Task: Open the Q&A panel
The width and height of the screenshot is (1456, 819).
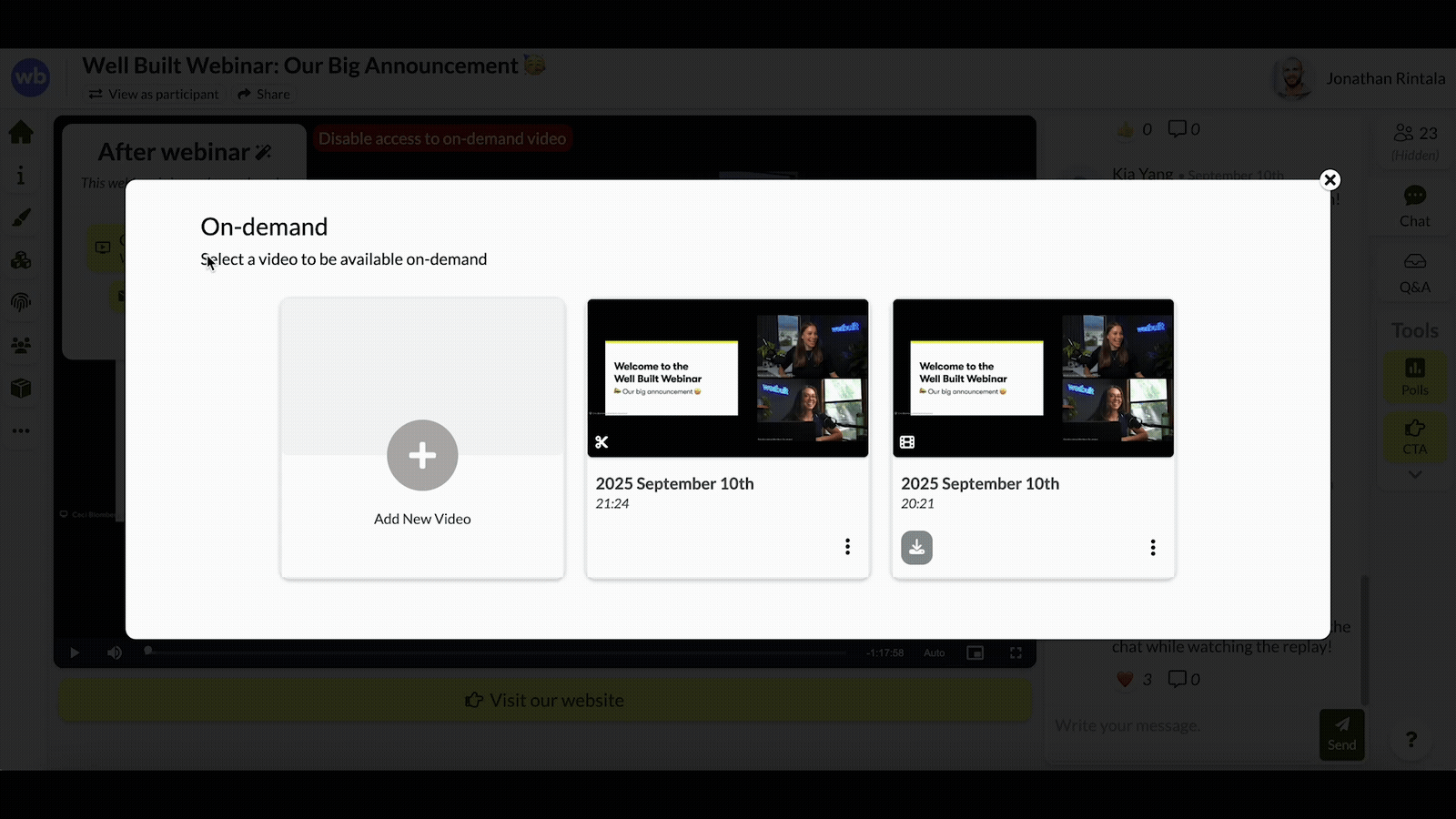Action: click(x=1414, y=270)
